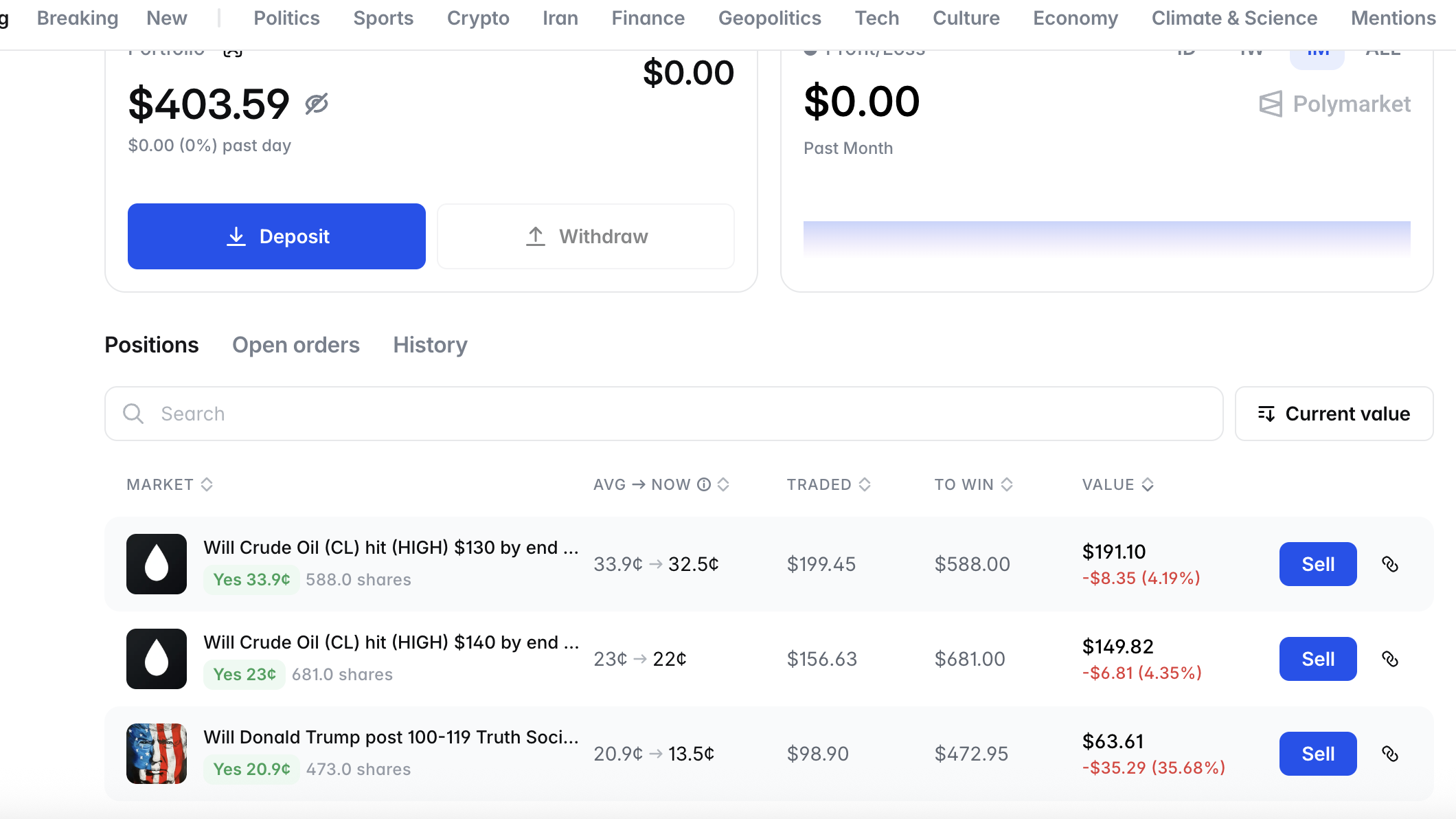Sell the Crude Oil $130 position
Screen dimensions: 1456x819
click(x=1318, y=564)
